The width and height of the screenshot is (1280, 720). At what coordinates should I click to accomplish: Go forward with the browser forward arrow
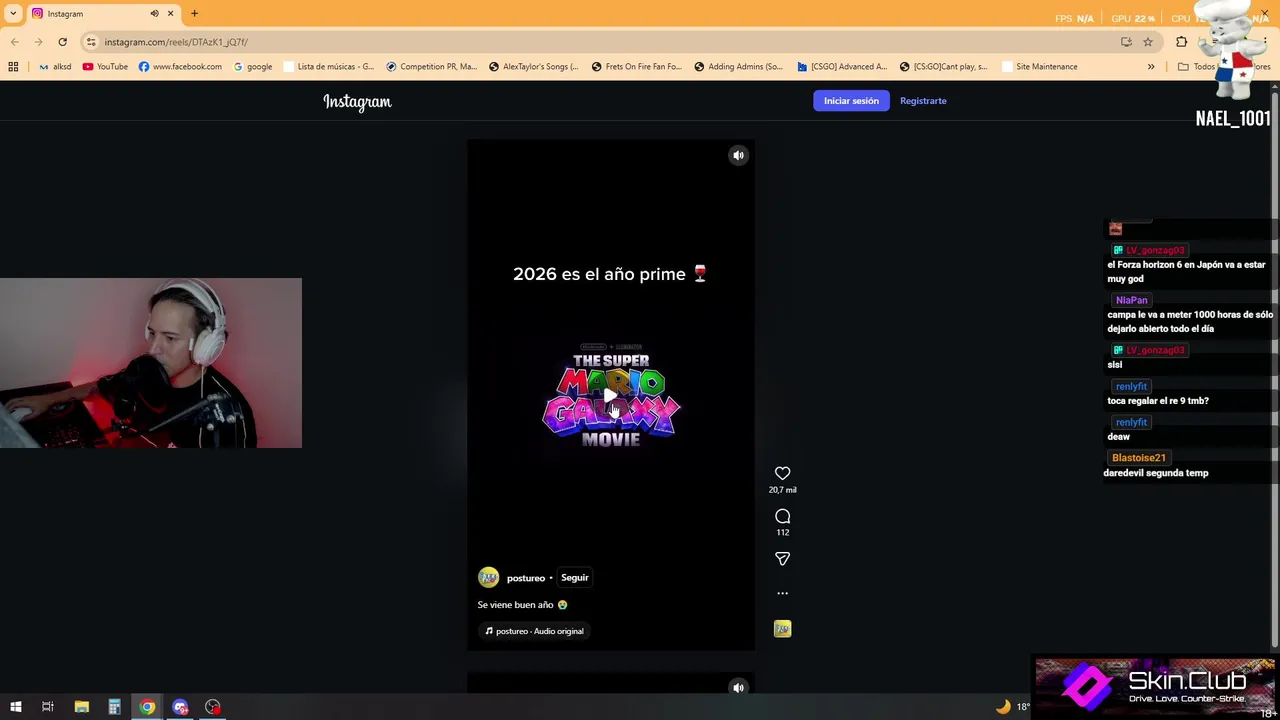38,42
